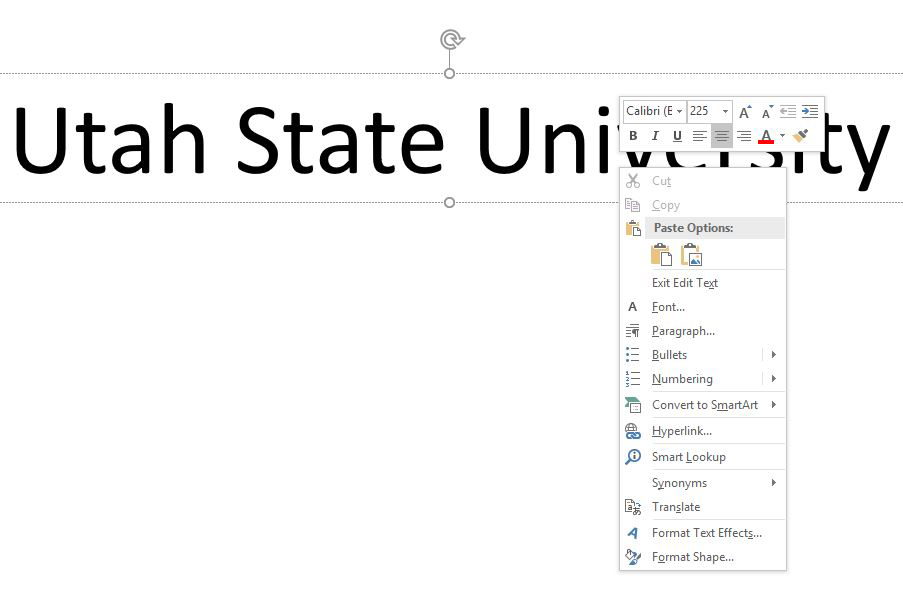Screen dimensions: 903x611
Task: Expand Bullets submenu arrow
Action: [774, 355]
